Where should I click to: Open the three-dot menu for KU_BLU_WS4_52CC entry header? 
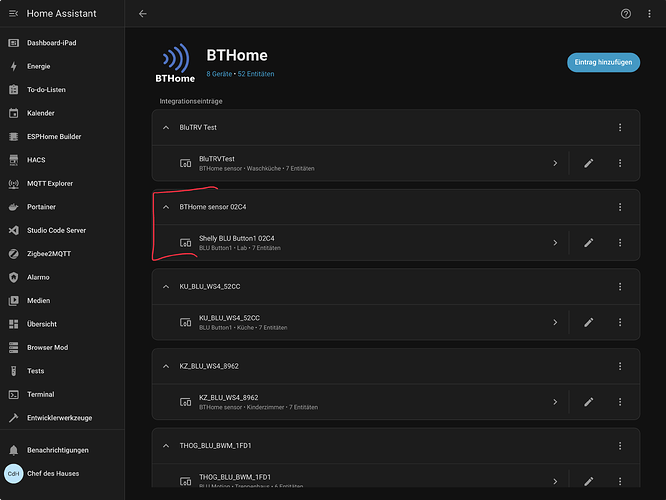coord(620,287)
